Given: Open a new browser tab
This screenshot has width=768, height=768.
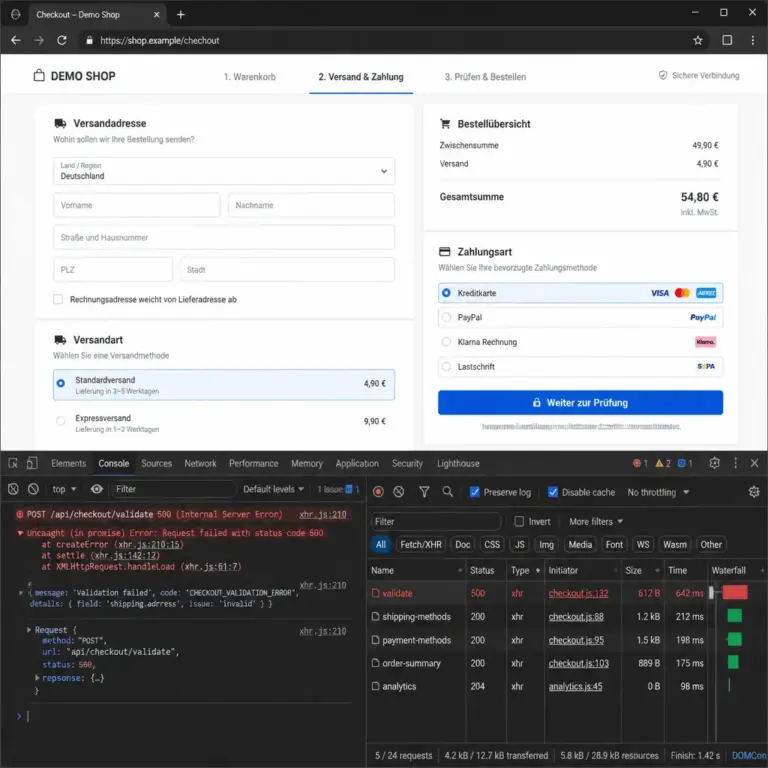Looking at the screenshot, I should (181, 15).
